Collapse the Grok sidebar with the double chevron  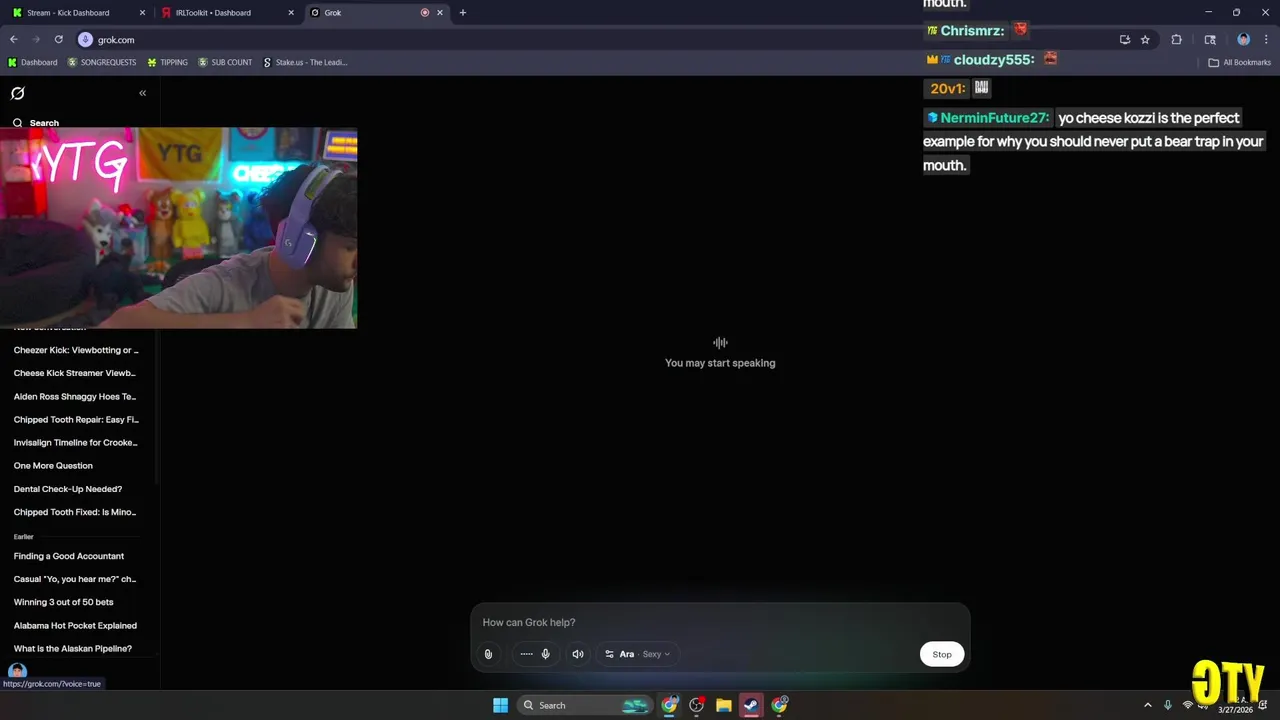point(142,93)
